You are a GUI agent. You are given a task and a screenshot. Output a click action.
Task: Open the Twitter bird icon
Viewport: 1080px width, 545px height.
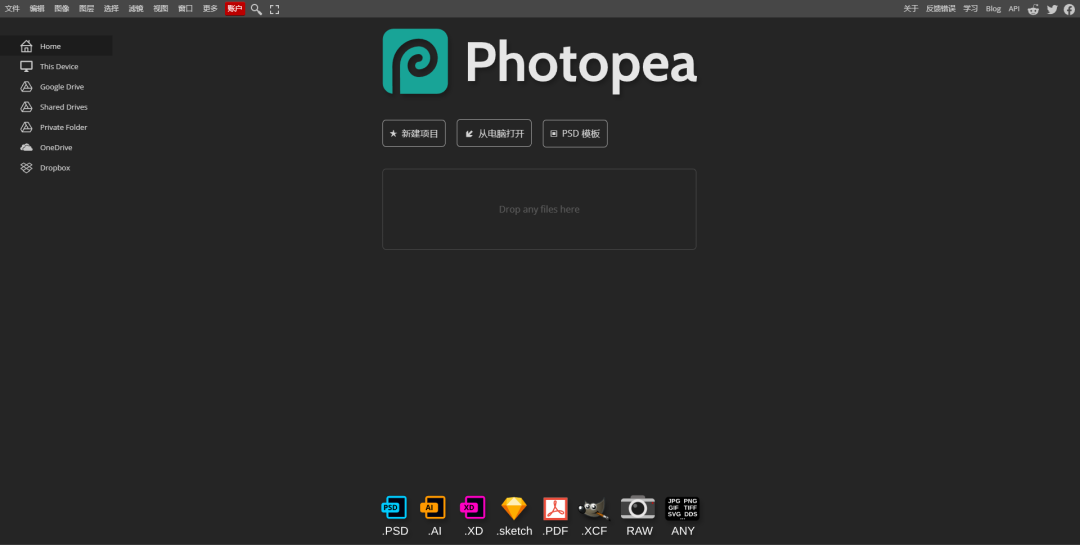pyautogui.click(x=1052, y=9)
